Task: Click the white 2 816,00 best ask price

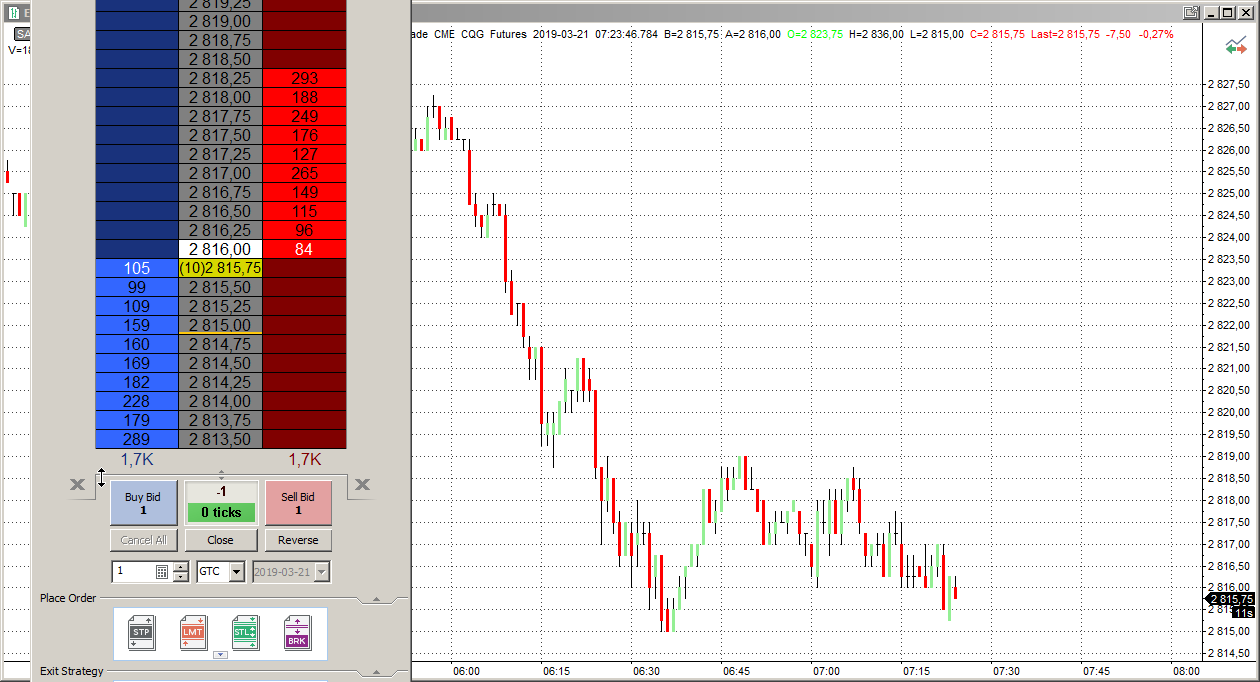Action: pos(220,249)
